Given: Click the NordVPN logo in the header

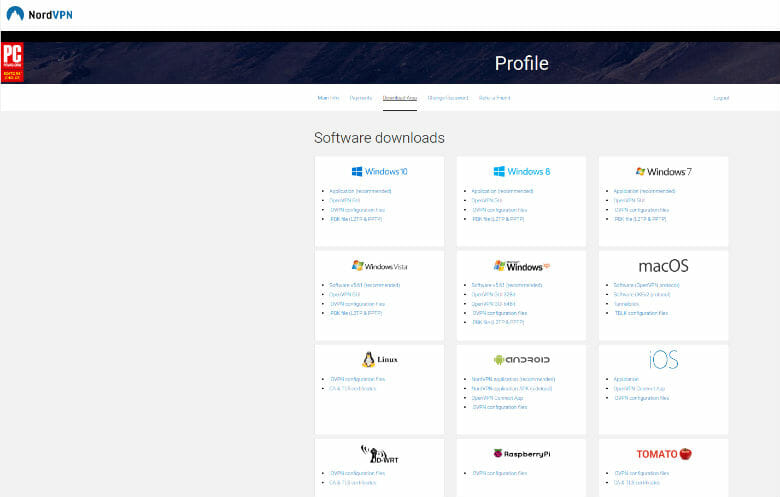Looking at the screenshot, I should [x=39, y=14].
